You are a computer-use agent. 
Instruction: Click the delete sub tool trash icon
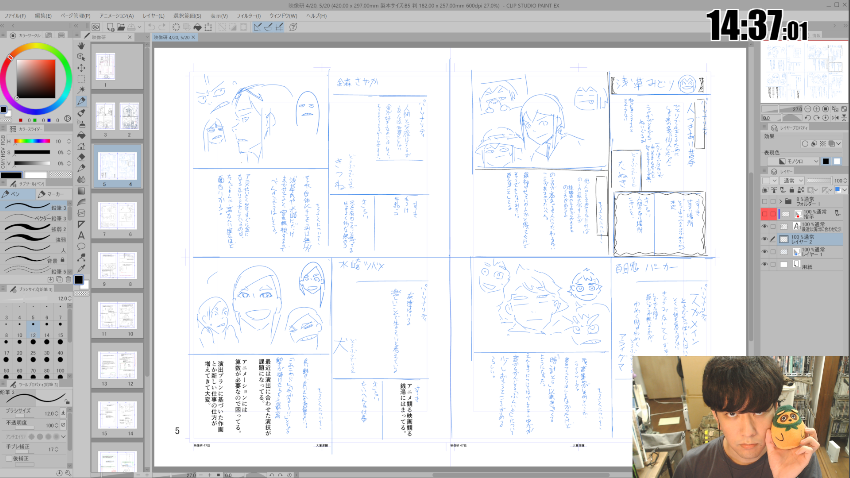point(68,280)
